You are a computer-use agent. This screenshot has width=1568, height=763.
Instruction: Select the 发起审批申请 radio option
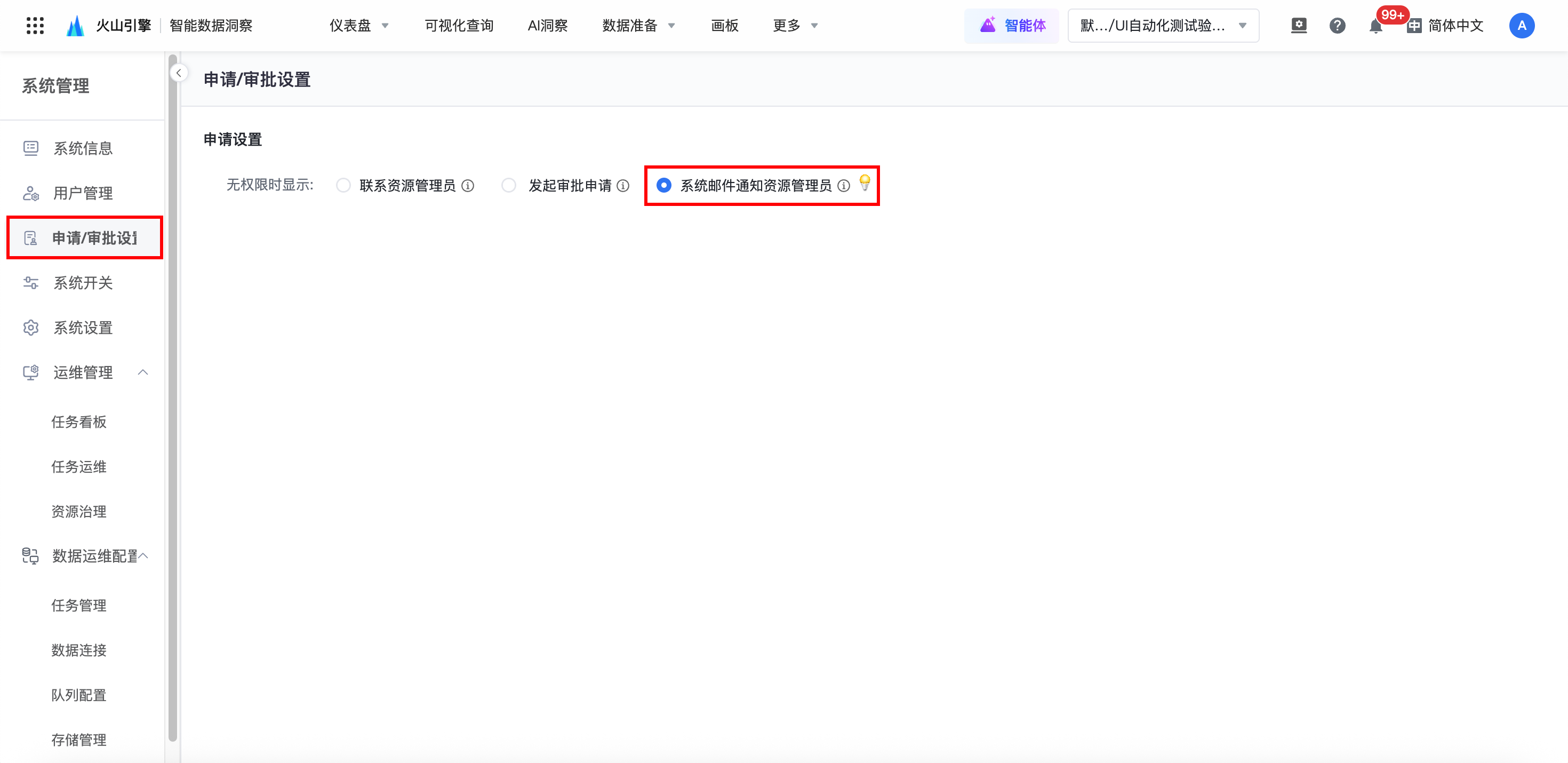[508, 185]
